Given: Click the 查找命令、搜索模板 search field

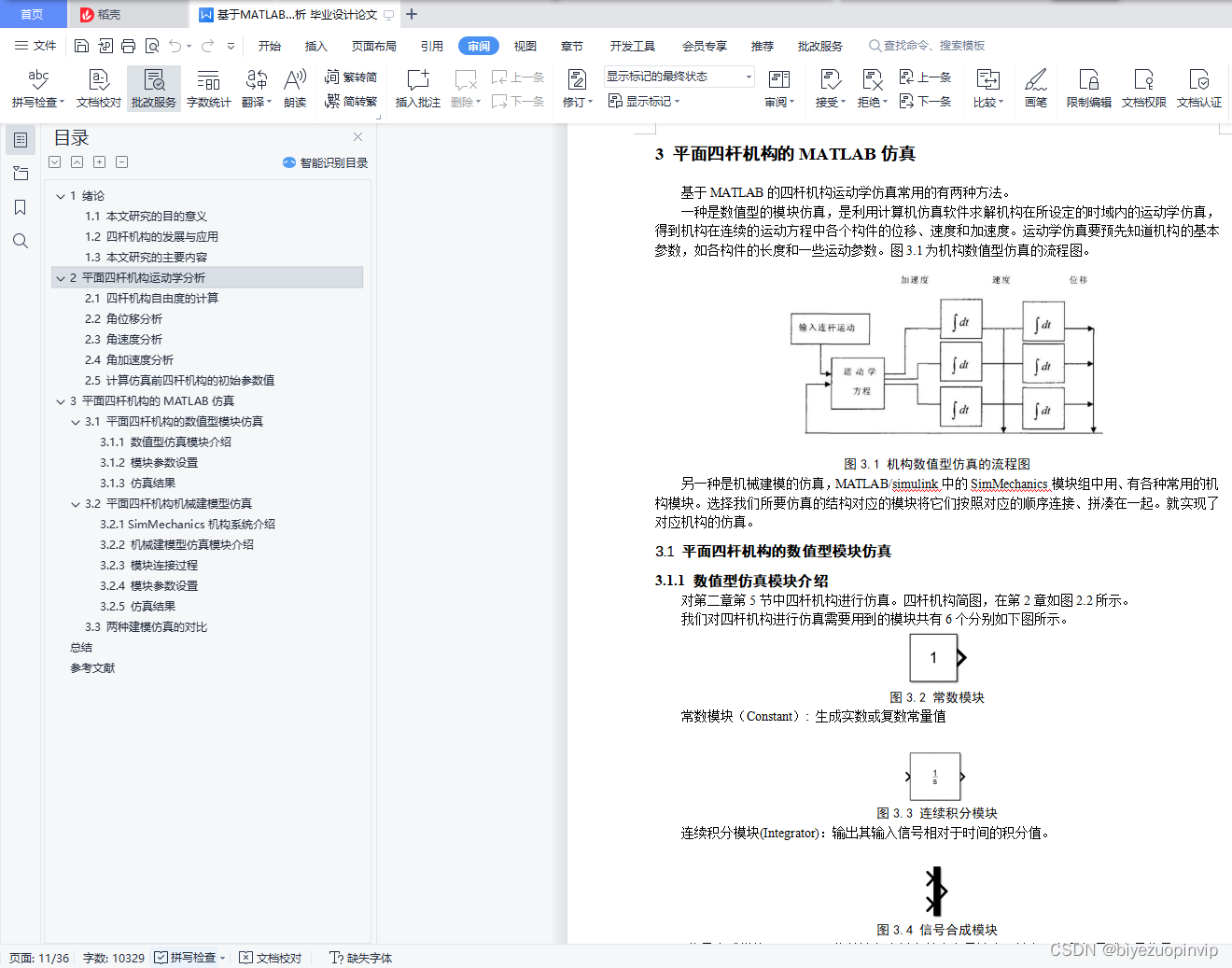Looking at the screenshot, I should point(927,46).
